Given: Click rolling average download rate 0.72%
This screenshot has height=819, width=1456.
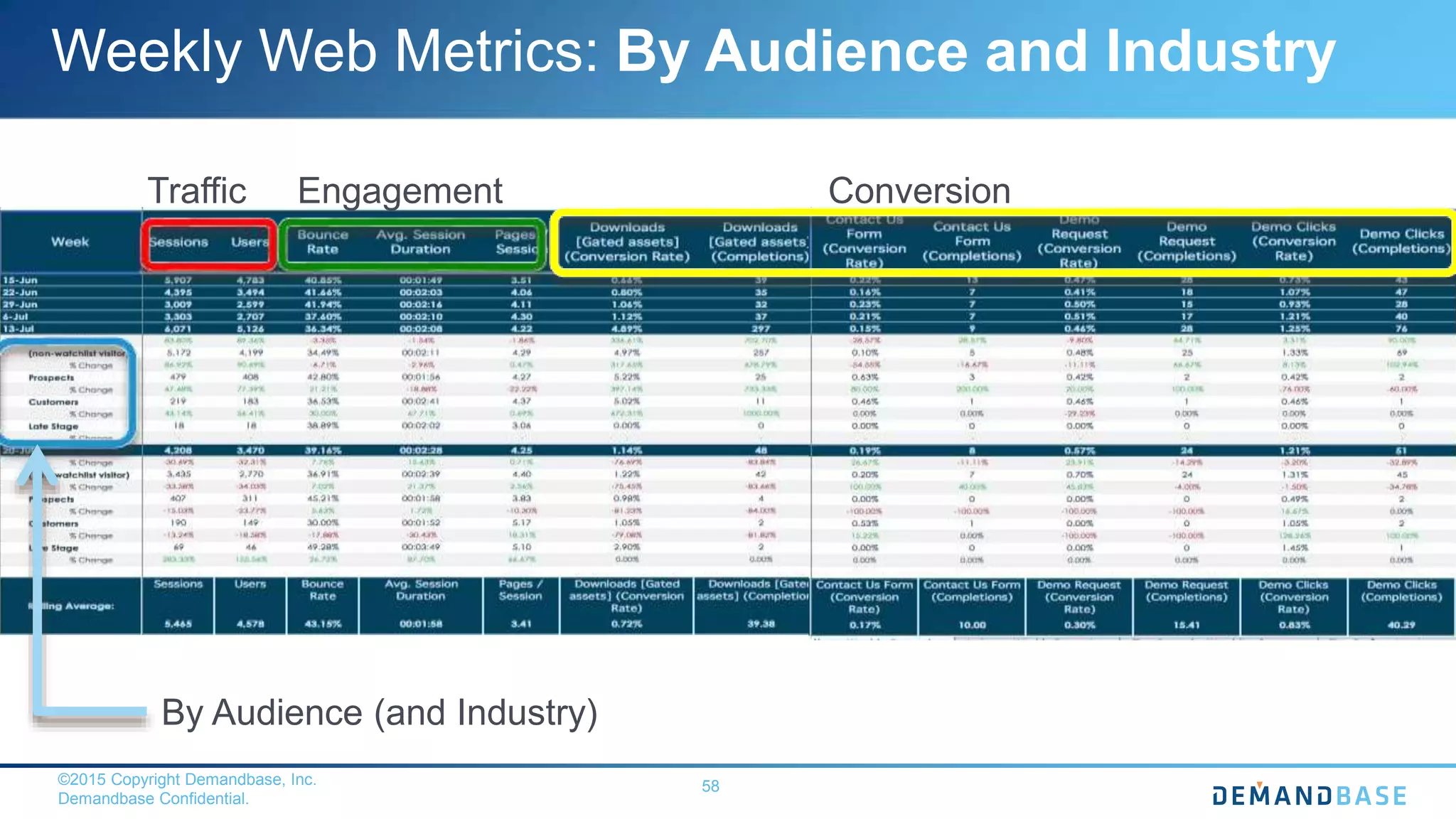Looking at the screenshot, I should tap(626, 623).
